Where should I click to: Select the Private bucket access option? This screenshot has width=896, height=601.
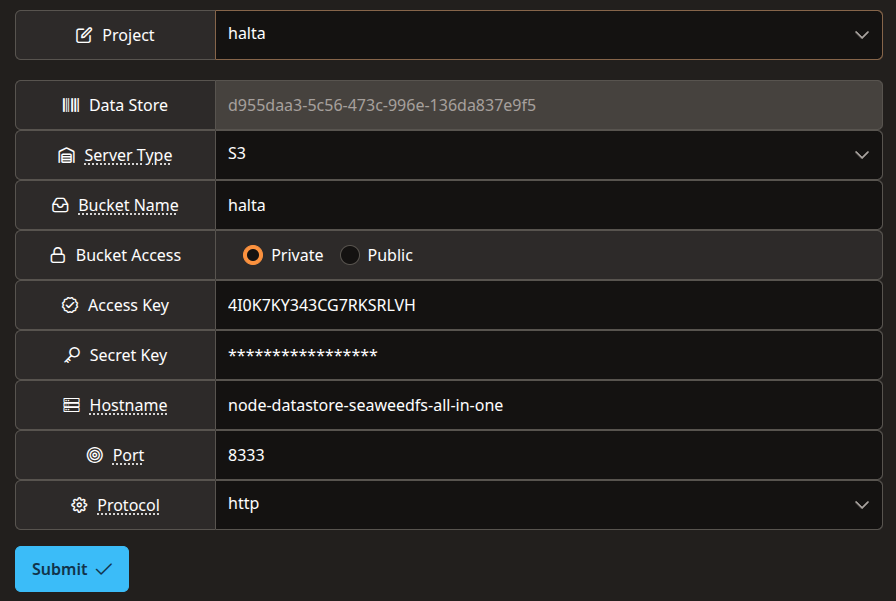253,255
